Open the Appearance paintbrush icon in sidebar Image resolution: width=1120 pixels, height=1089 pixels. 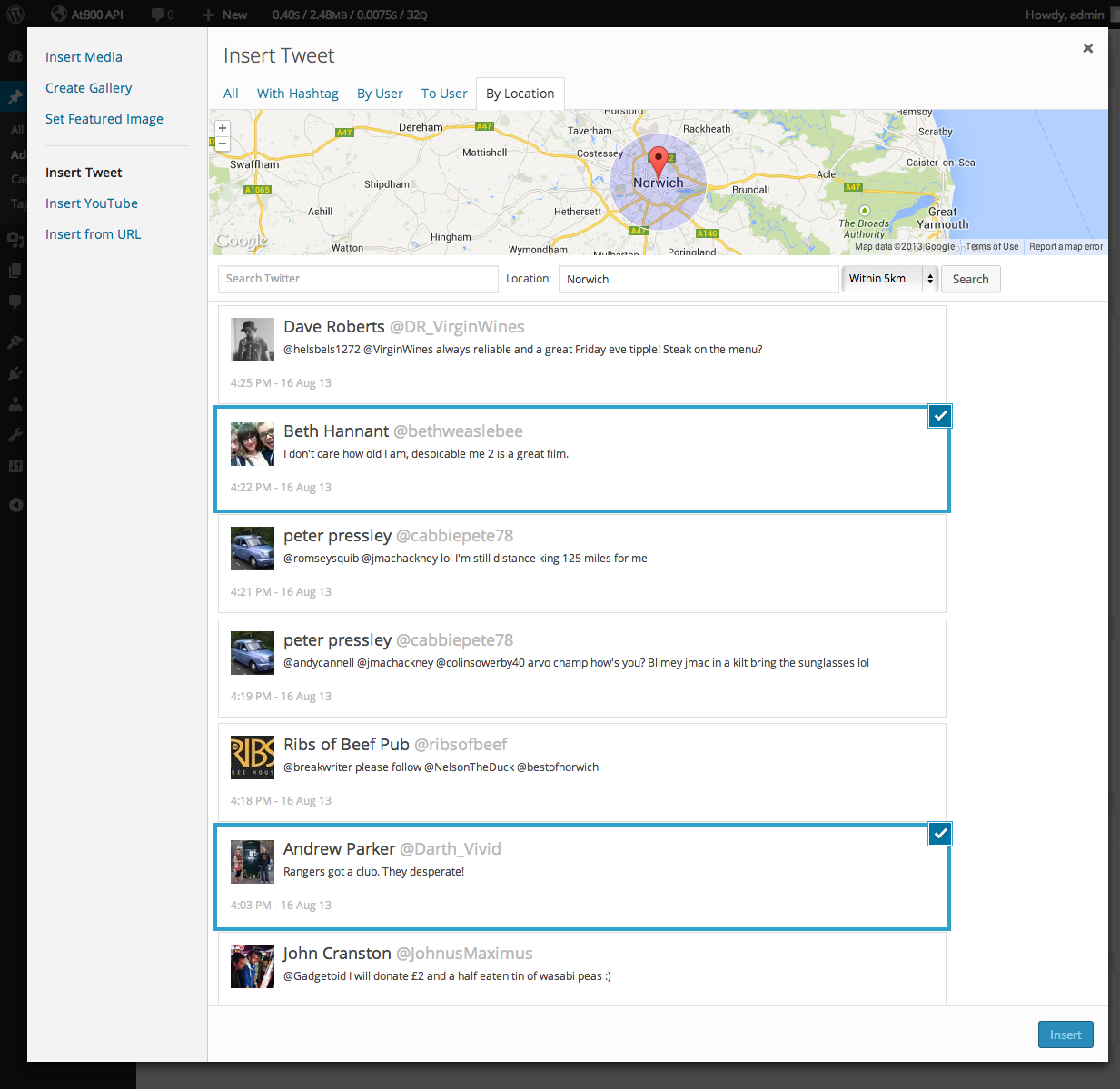click(x=15, y=342)
